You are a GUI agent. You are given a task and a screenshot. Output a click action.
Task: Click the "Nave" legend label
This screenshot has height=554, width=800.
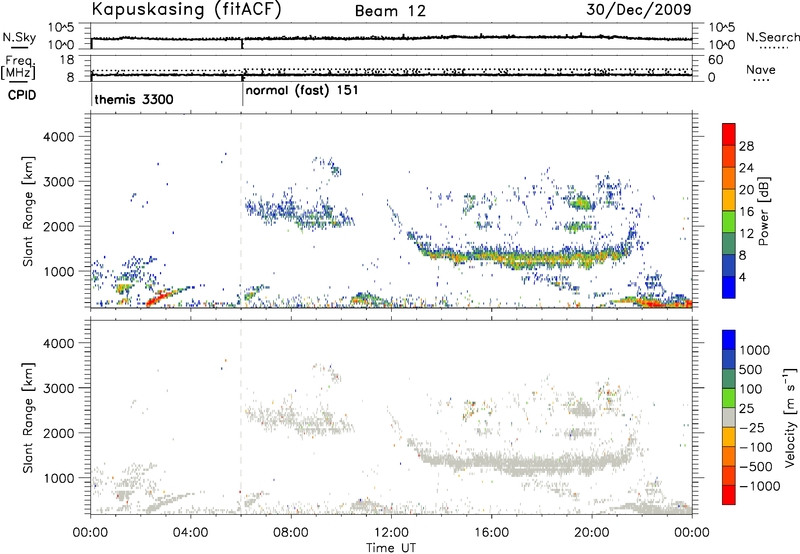[x=761, y=69]
